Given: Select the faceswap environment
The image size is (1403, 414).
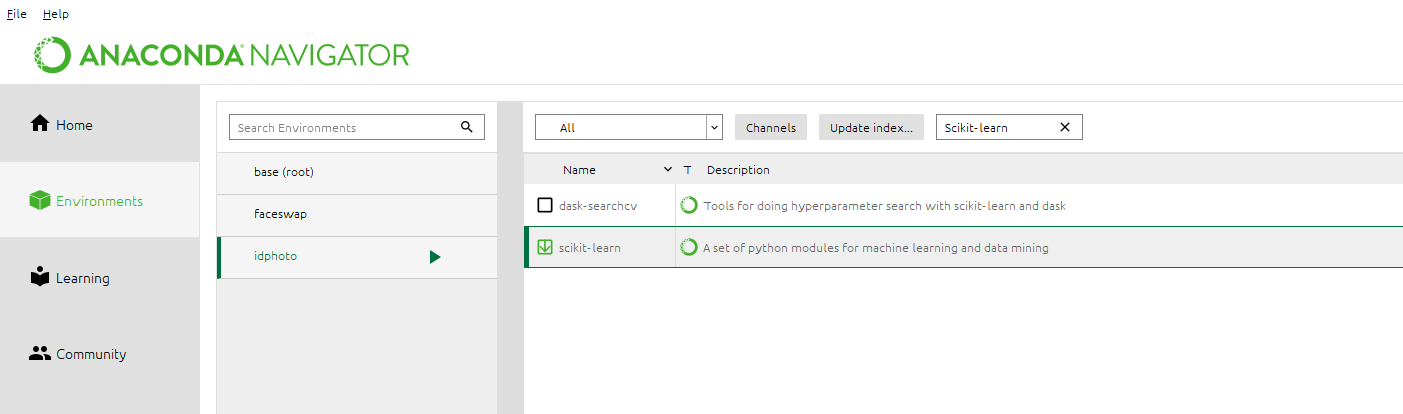Looking at the screenshot, I should pyautogui.click(x=357, y=214).
